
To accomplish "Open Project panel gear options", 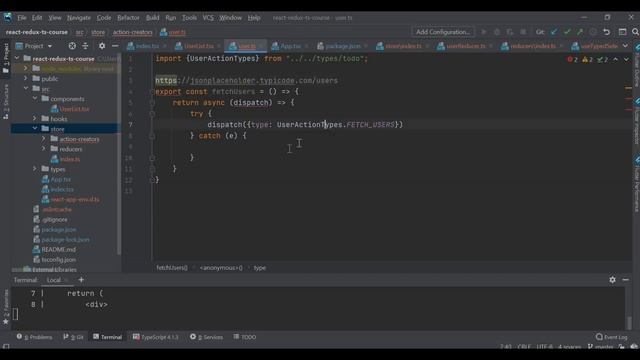I will (102, 46).
